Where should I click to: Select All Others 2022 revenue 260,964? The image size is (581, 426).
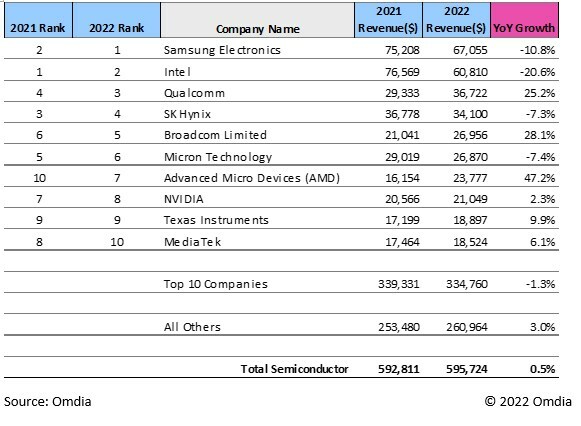pyautogui.click(x=467, y=327)
